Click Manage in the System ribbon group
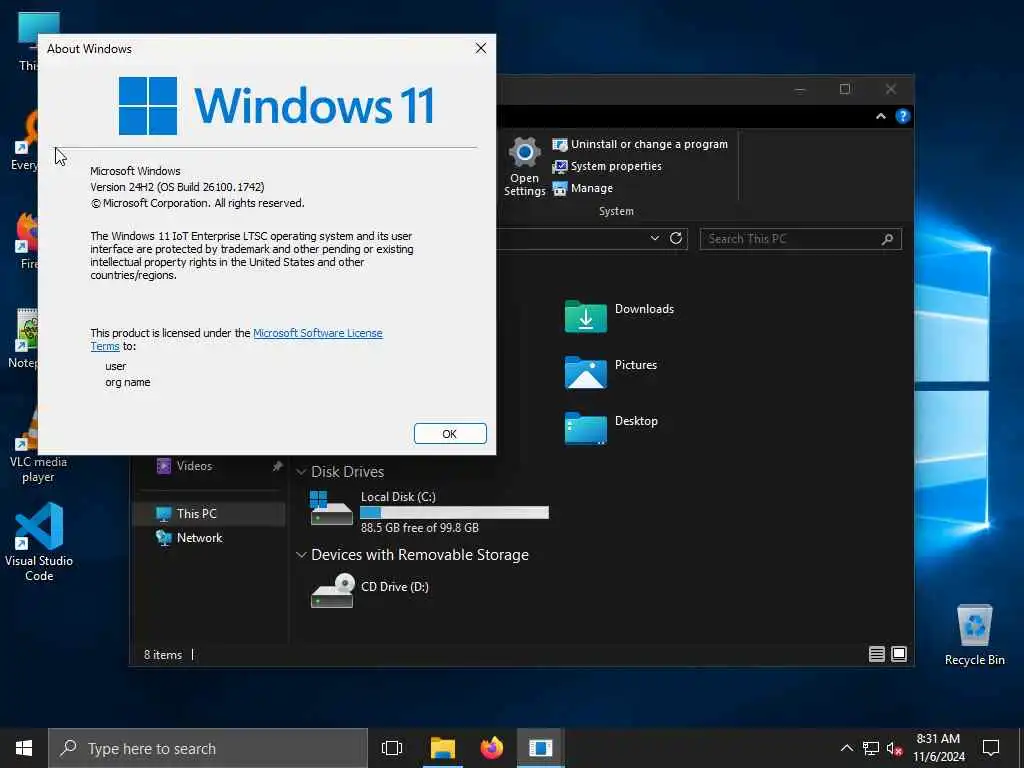The image size is (1024, 768). [x=583, y=188]
